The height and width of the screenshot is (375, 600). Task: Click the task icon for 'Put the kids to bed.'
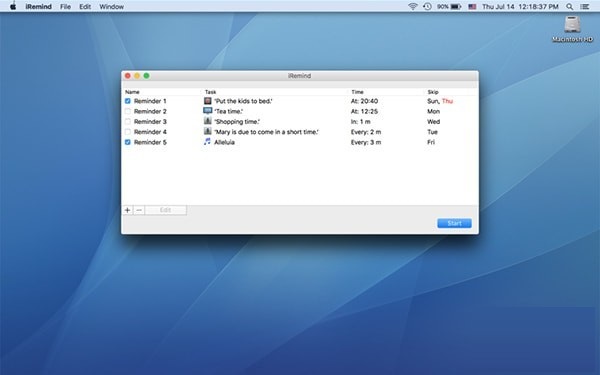coord(207,101)
